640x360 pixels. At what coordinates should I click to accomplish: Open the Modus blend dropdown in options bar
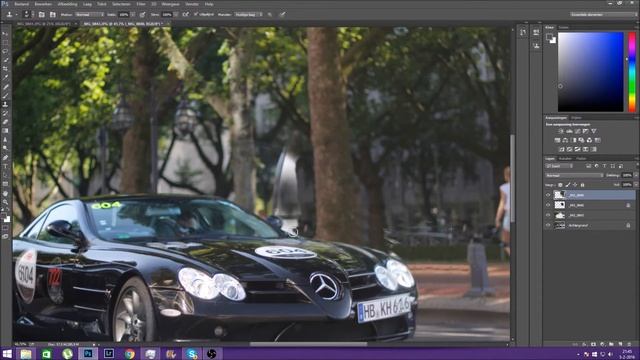[x=89, y=14]
